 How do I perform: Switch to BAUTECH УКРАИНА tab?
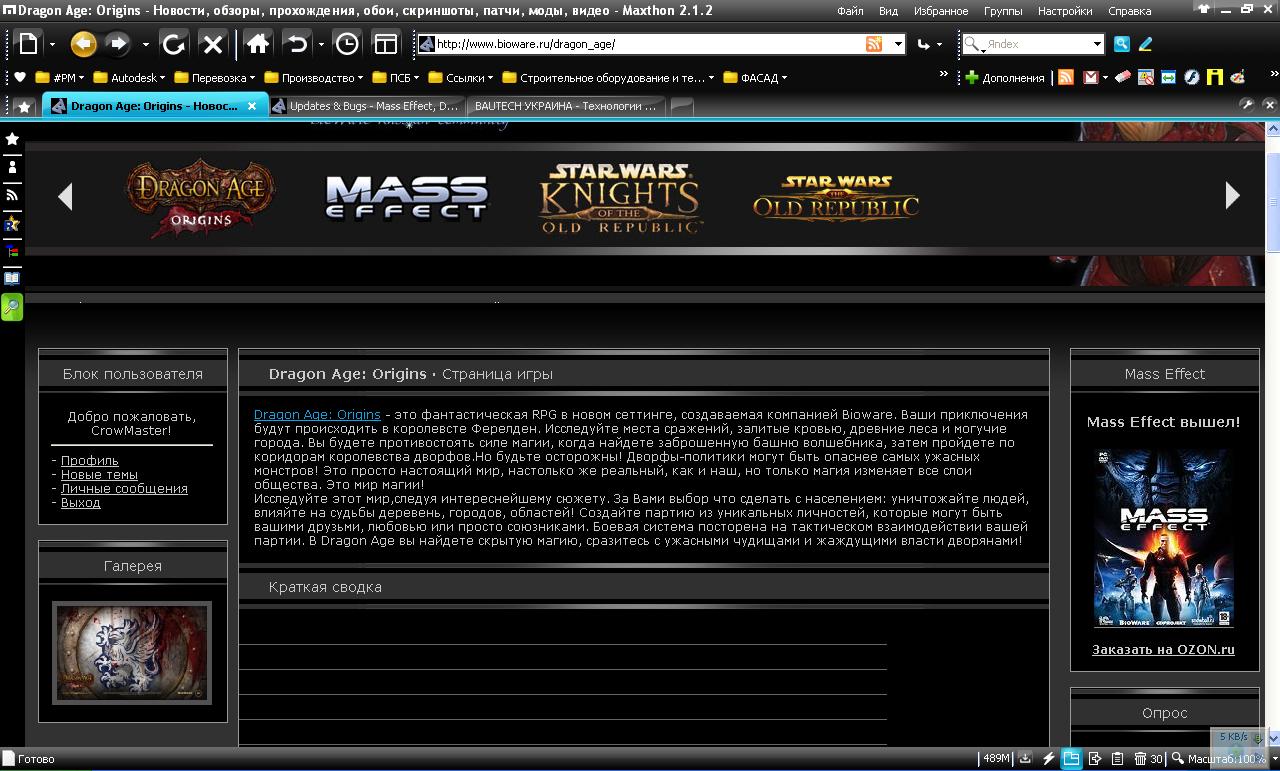pyautogui.click(x=565, y=105)
